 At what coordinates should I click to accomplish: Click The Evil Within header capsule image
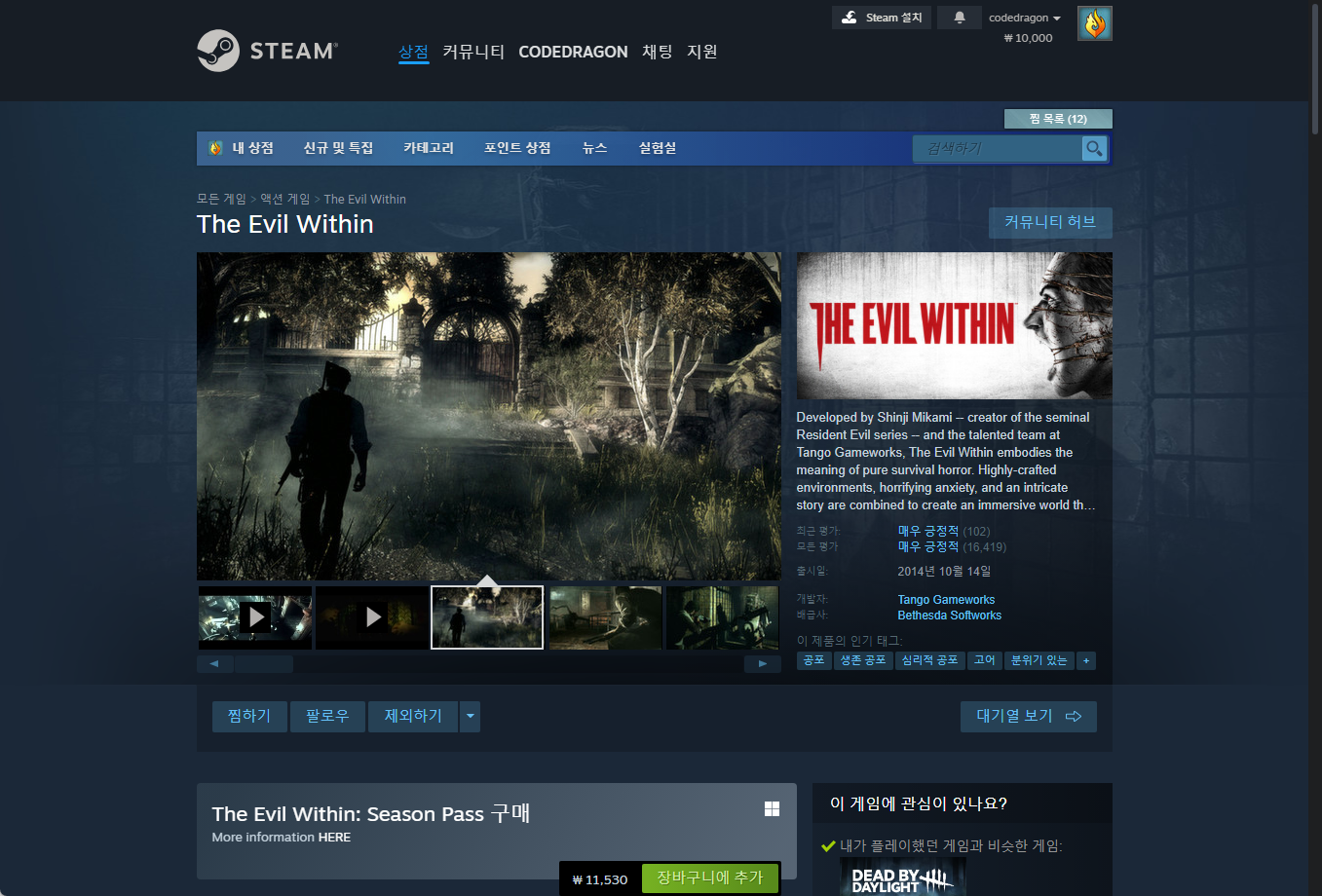pos(955,325)
